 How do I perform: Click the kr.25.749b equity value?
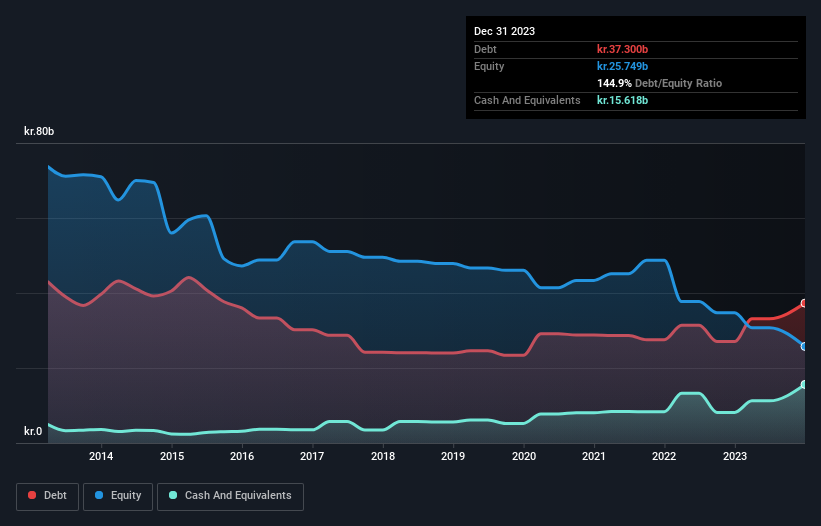[x=623, y=66]
